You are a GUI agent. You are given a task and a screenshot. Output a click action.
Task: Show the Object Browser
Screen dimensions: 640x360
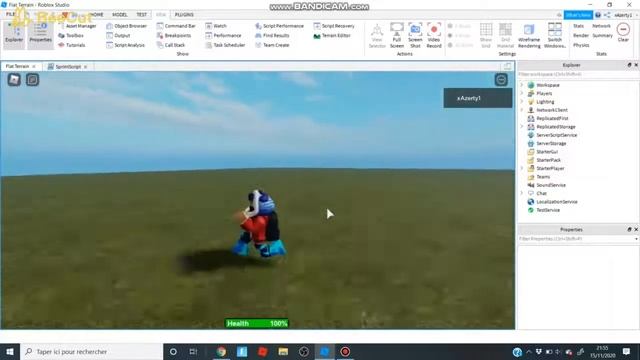point(126,26)
